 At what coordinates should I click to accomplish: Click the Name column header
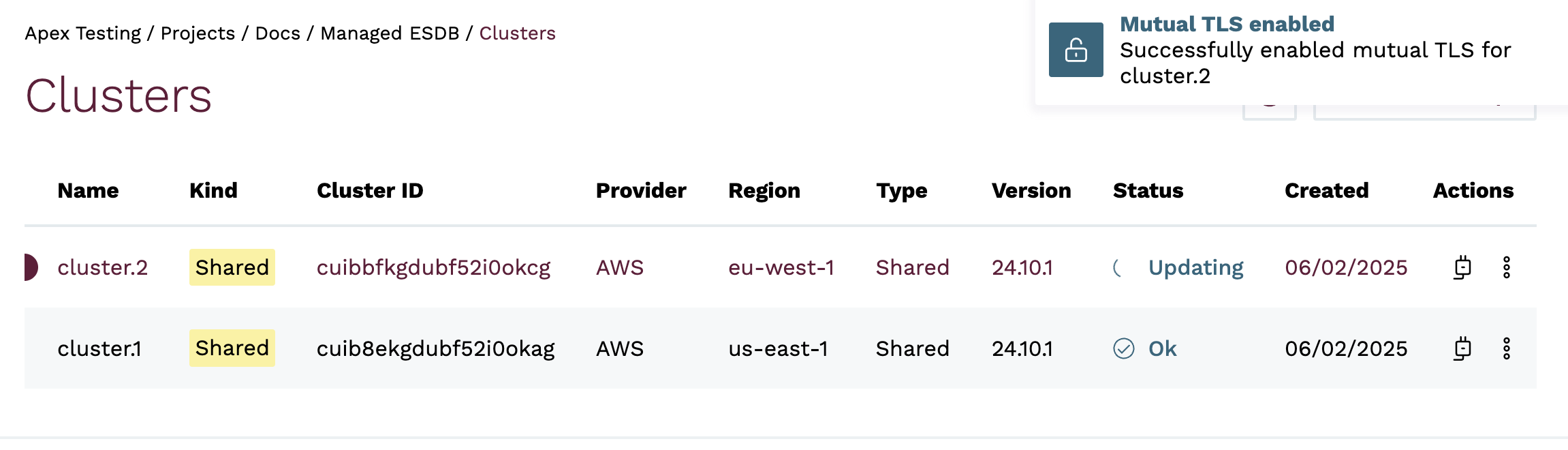point(88,190)
